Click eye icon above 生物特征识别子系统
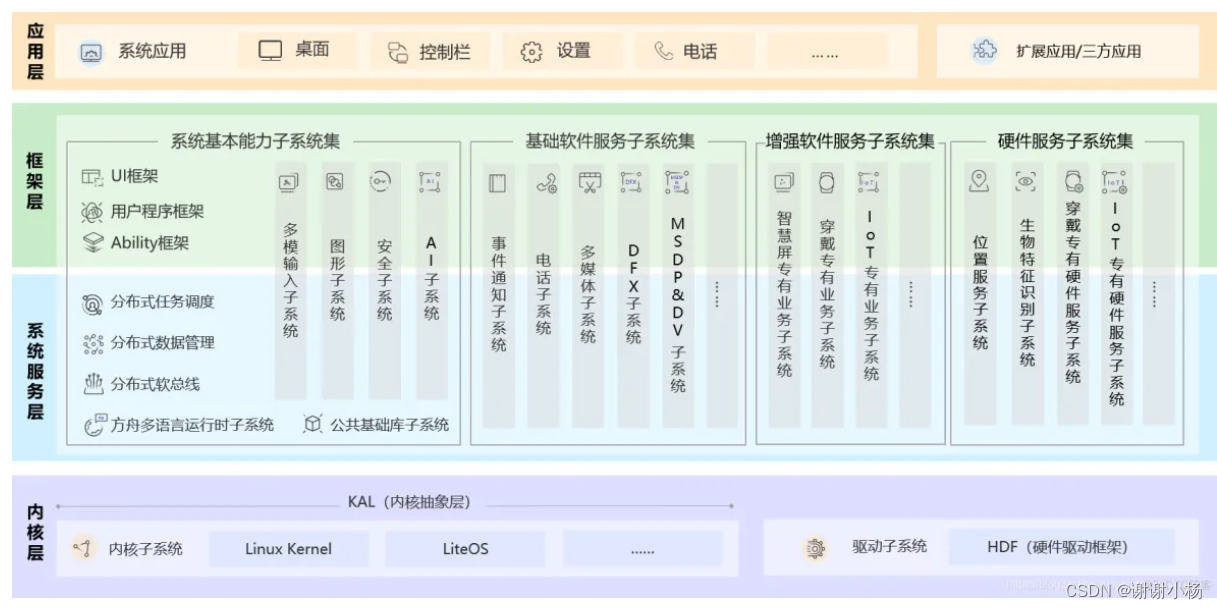Viewport: 1217px width, 609px height. 1026,181
